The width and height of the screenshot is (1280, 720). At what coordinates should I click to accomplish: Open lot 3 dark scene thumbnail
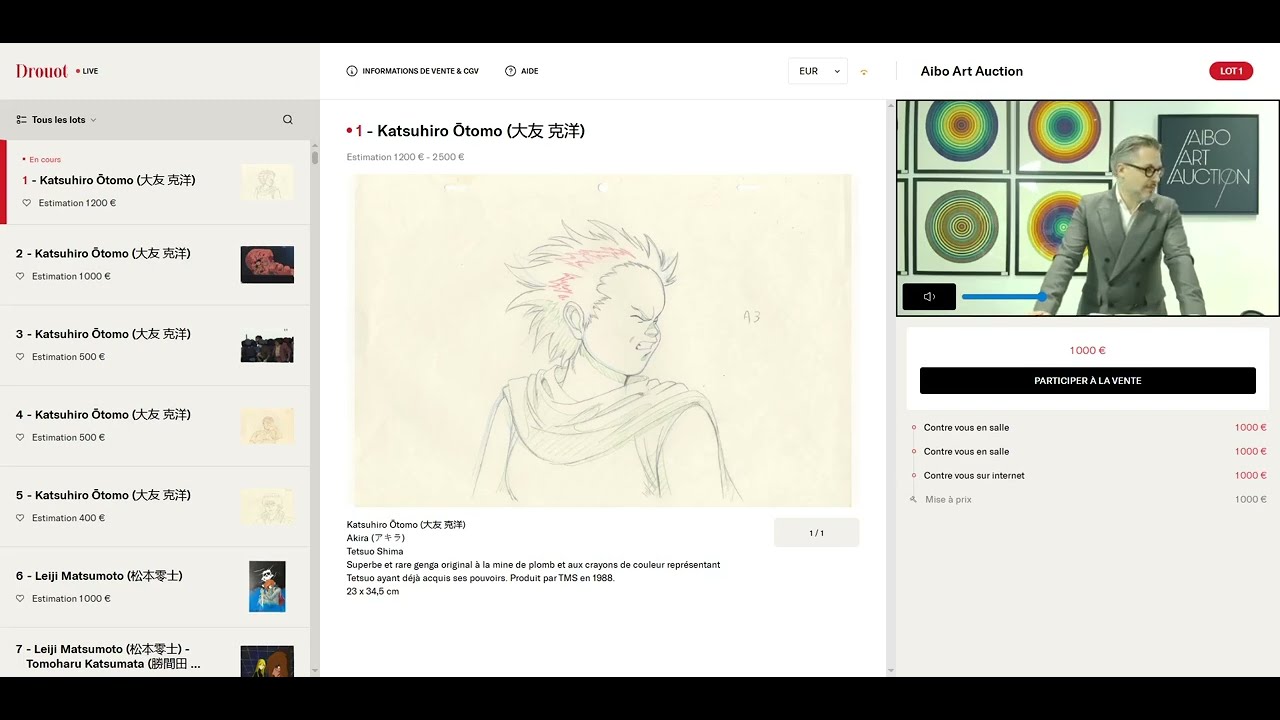267,346
